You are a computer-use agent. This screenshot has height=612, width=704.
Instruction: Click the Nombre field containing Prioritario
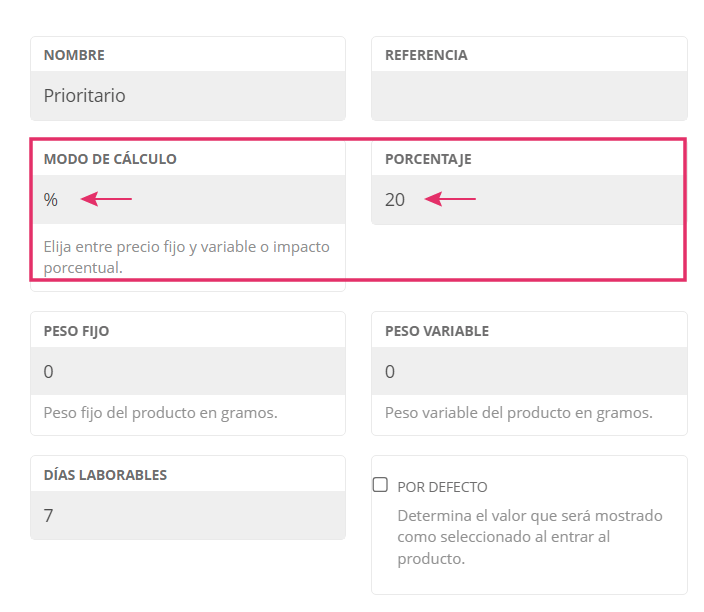point(188,96)
